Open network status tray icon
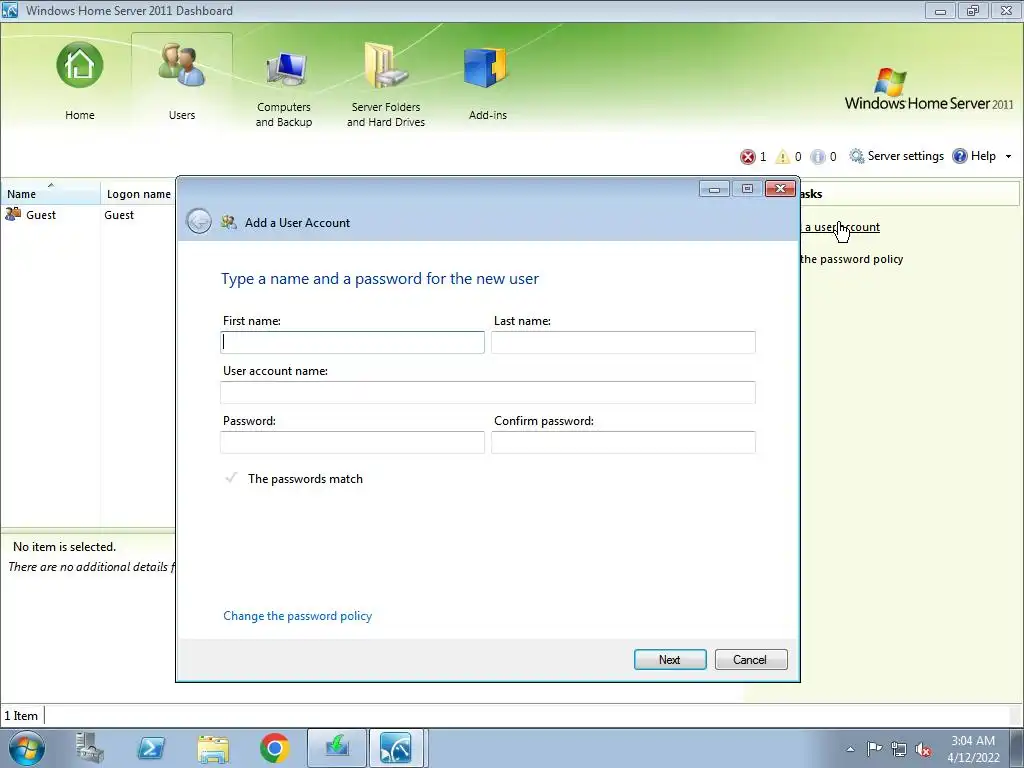The height and width of the screenshot is (768, 1024). [x=899, y=749]
